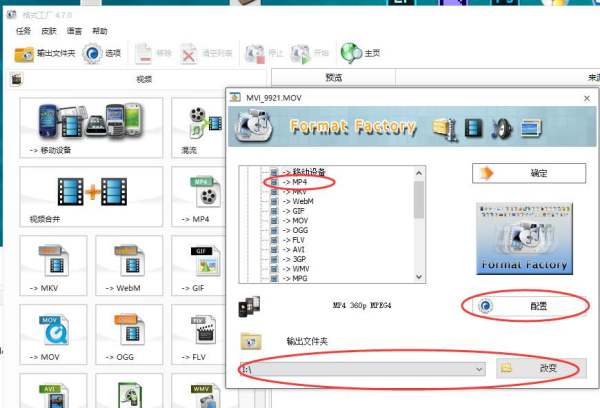Image resolution: width=600 pixels, height=408 pixels.
Task: Click the picture icon in dialog banner
Action: click(x=532, y=129)
